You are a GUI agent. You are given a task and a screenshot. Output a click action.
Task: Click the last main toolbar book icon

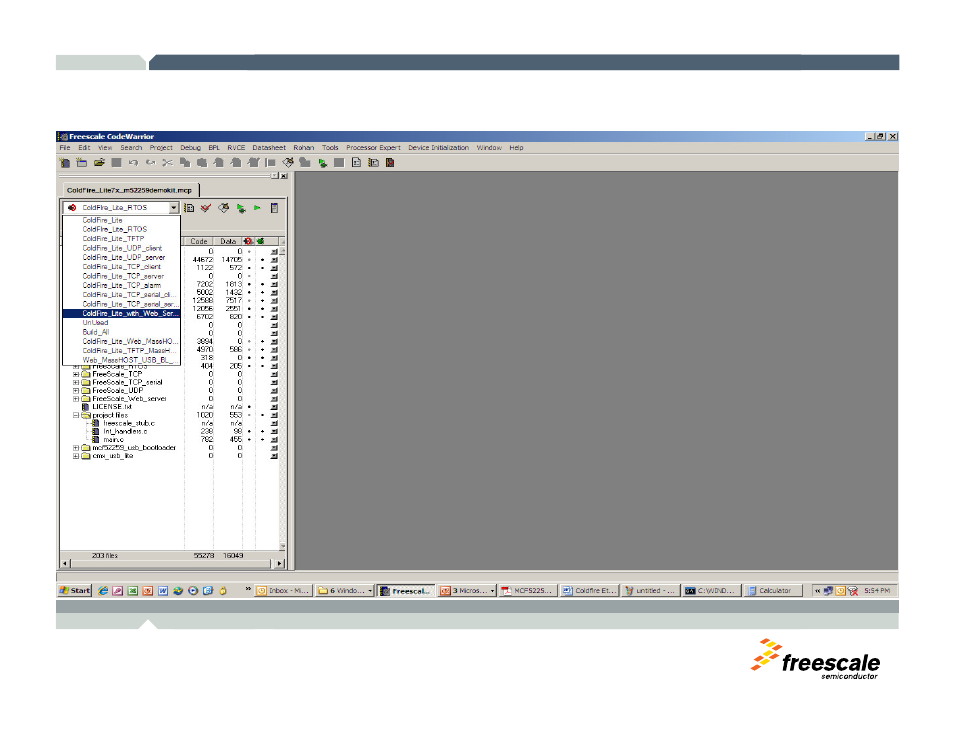(390, 162)
